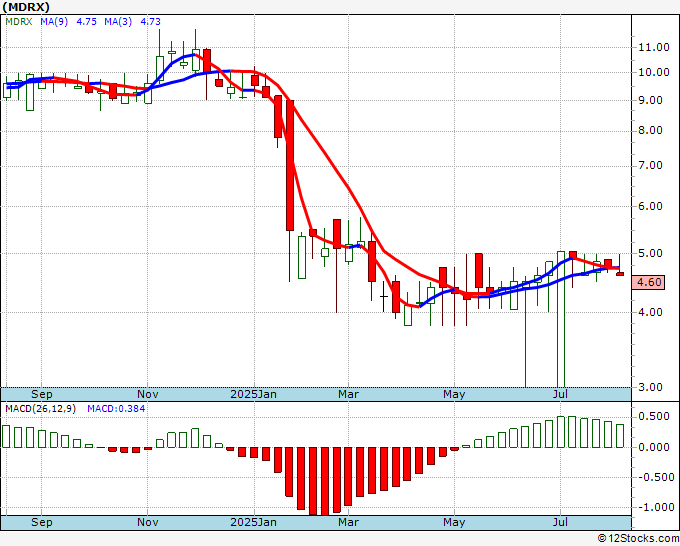Click the Jul label on MACD axis

pyautogui.click(x=560, y=522)
